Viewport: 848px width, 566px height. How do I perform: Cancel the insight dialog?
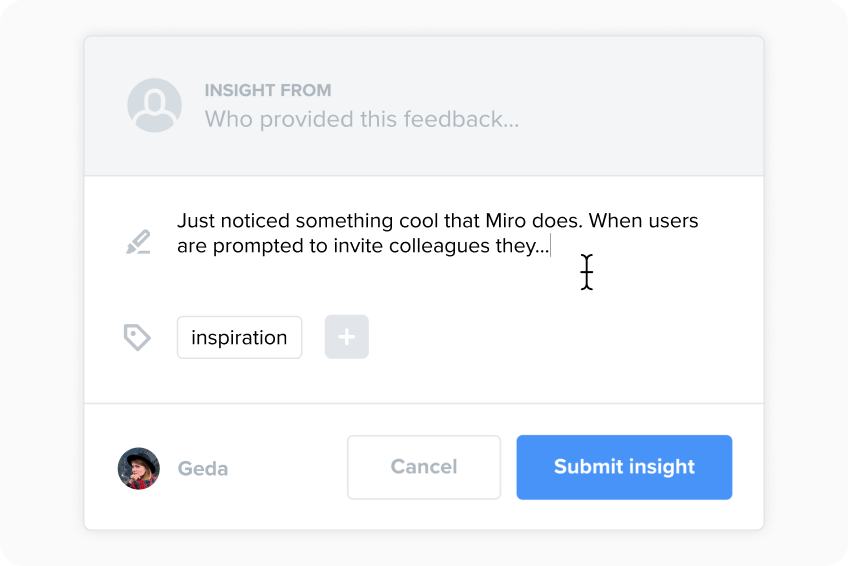click(x=424, y=467)
